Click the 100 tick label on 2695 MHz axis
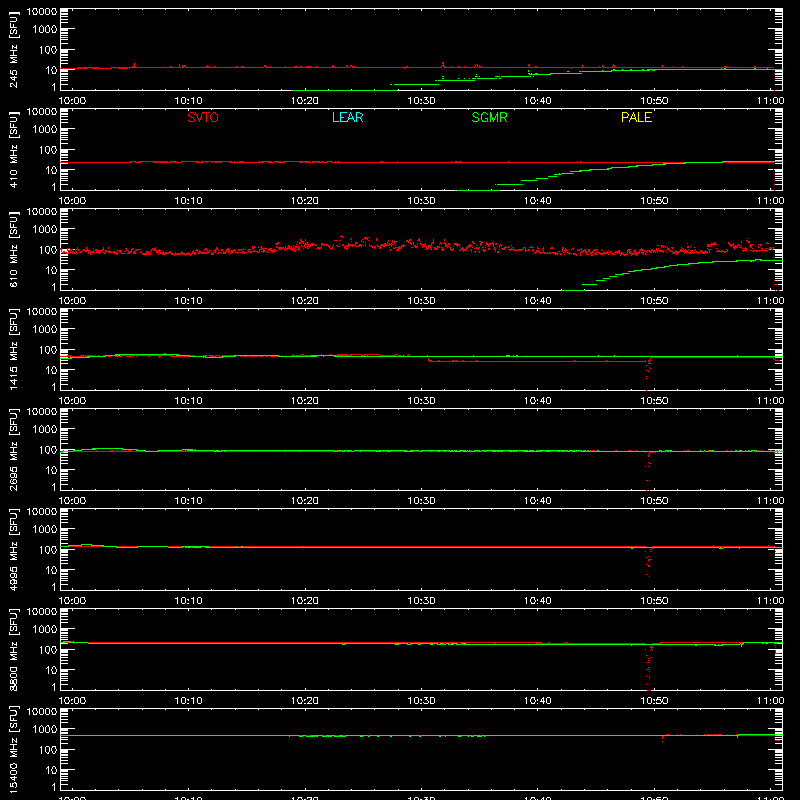Screen dimensions: 800x800 click(48, 449)
